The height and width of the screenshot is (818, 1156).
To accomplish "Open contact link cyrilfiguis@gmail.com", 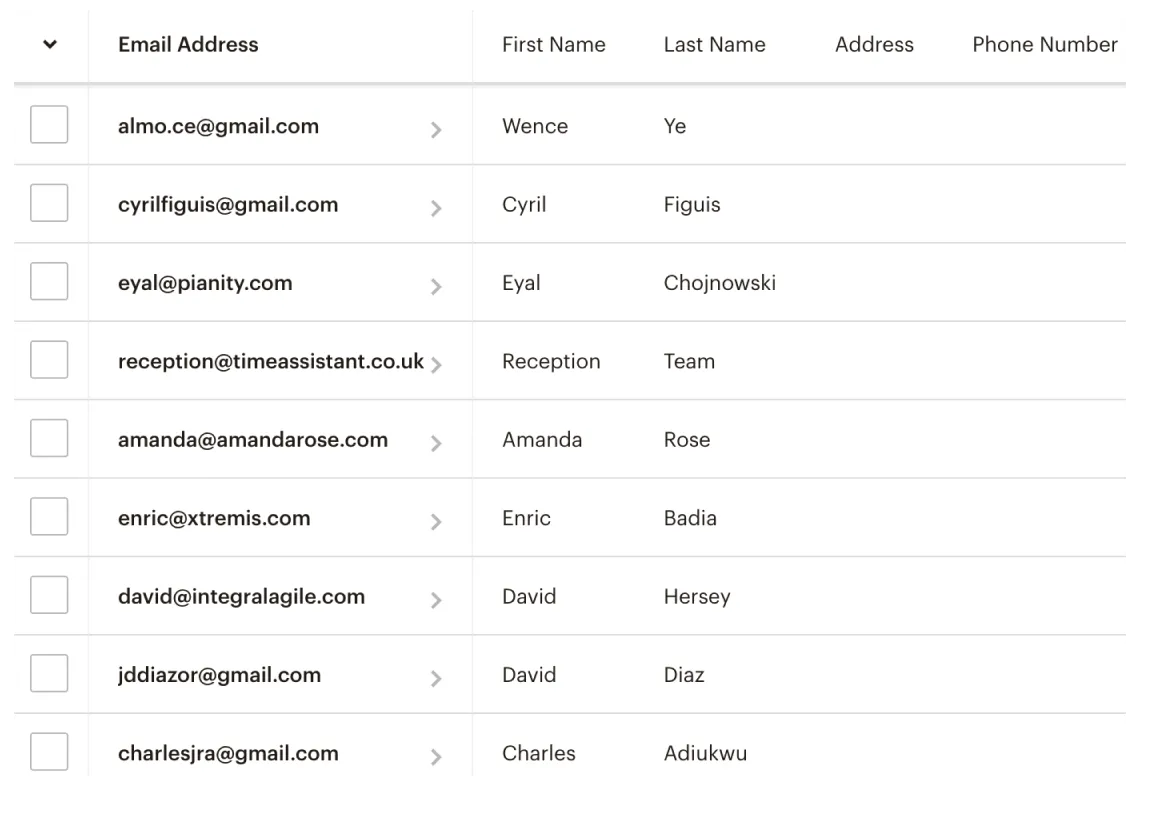I will coord(228,205).
